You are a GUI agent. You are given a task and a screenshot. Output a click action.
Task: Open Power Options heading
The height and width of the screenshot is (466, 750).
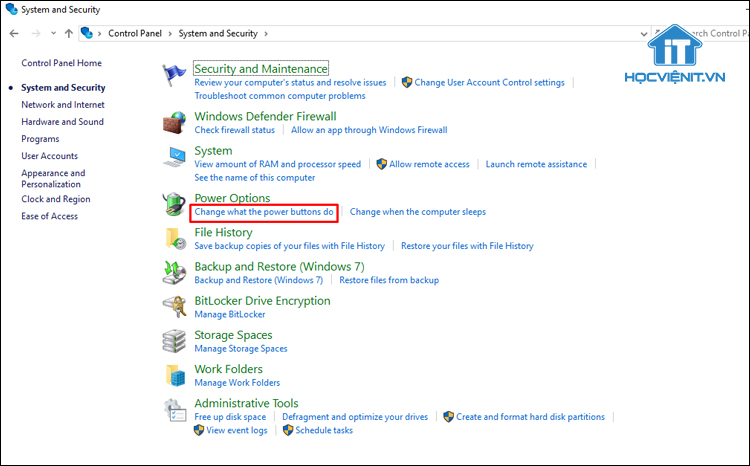coord(232,198)
